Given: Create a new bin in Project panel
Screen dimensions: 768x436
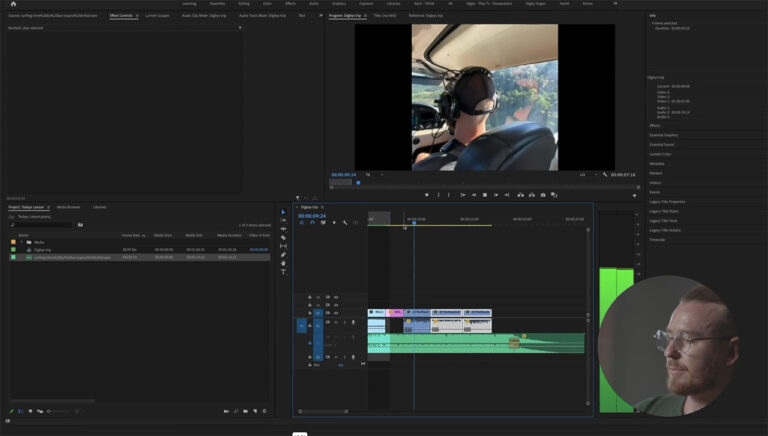Looking at the screenshot, I should pyautogui.click(x=245, y=411).
